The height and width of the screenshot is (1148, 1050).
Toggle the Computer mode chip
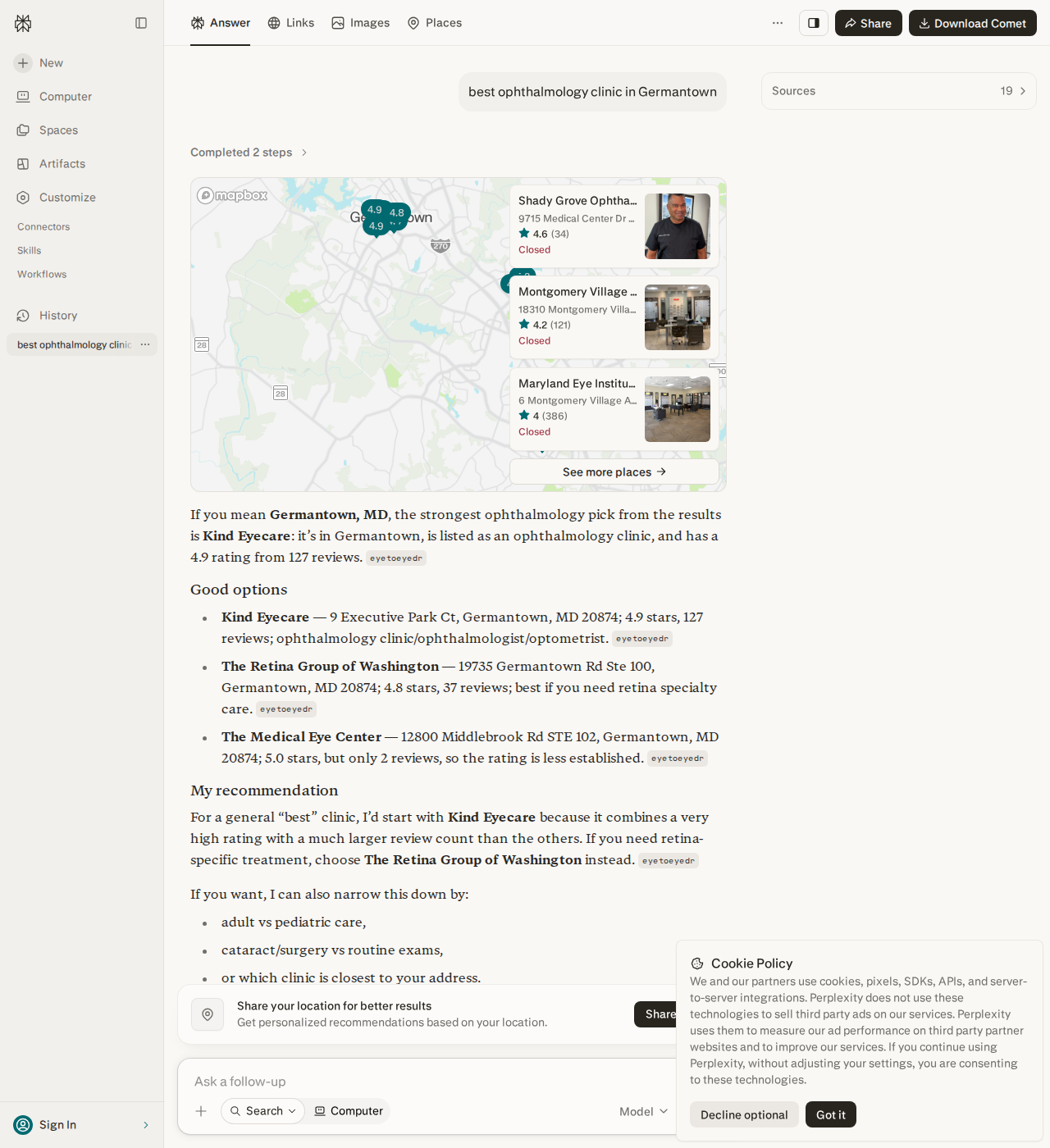pos(349,1111)
